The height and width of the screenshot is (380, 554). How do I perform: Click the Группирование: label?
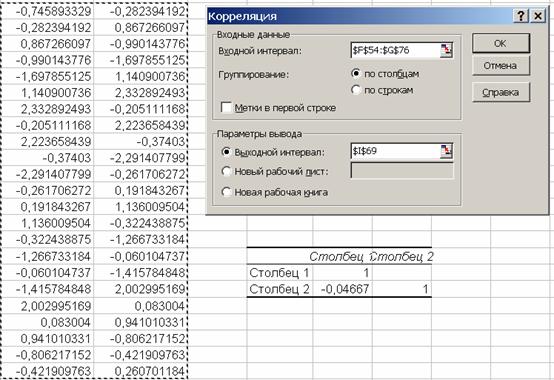(254, 75)
